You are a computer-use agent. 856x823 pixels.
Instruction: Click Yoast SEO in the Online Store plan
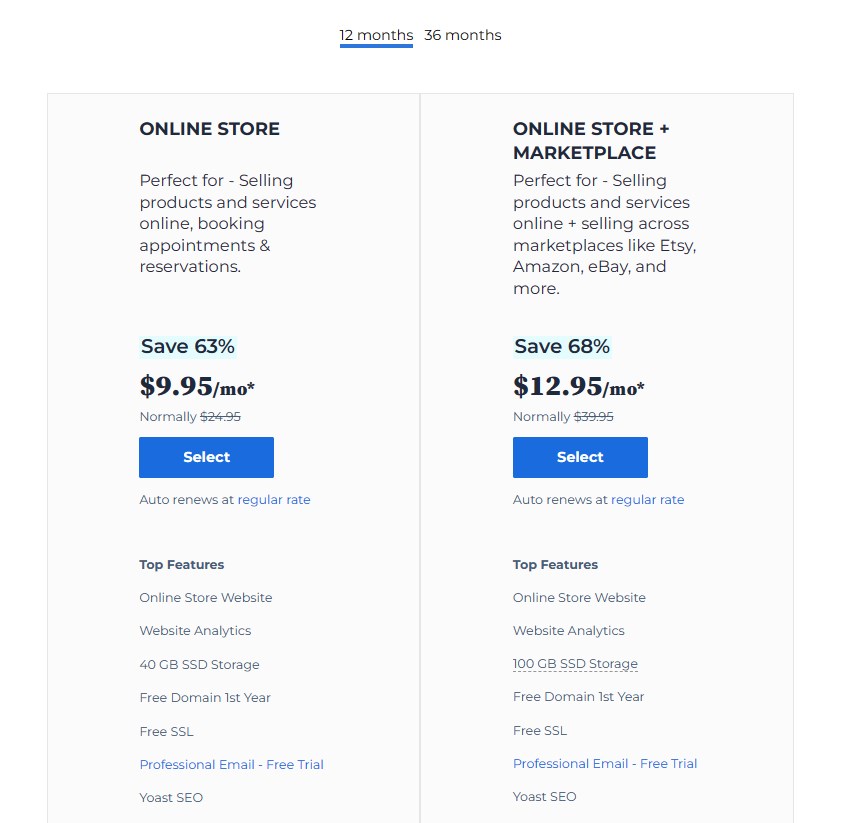[171, 798]
